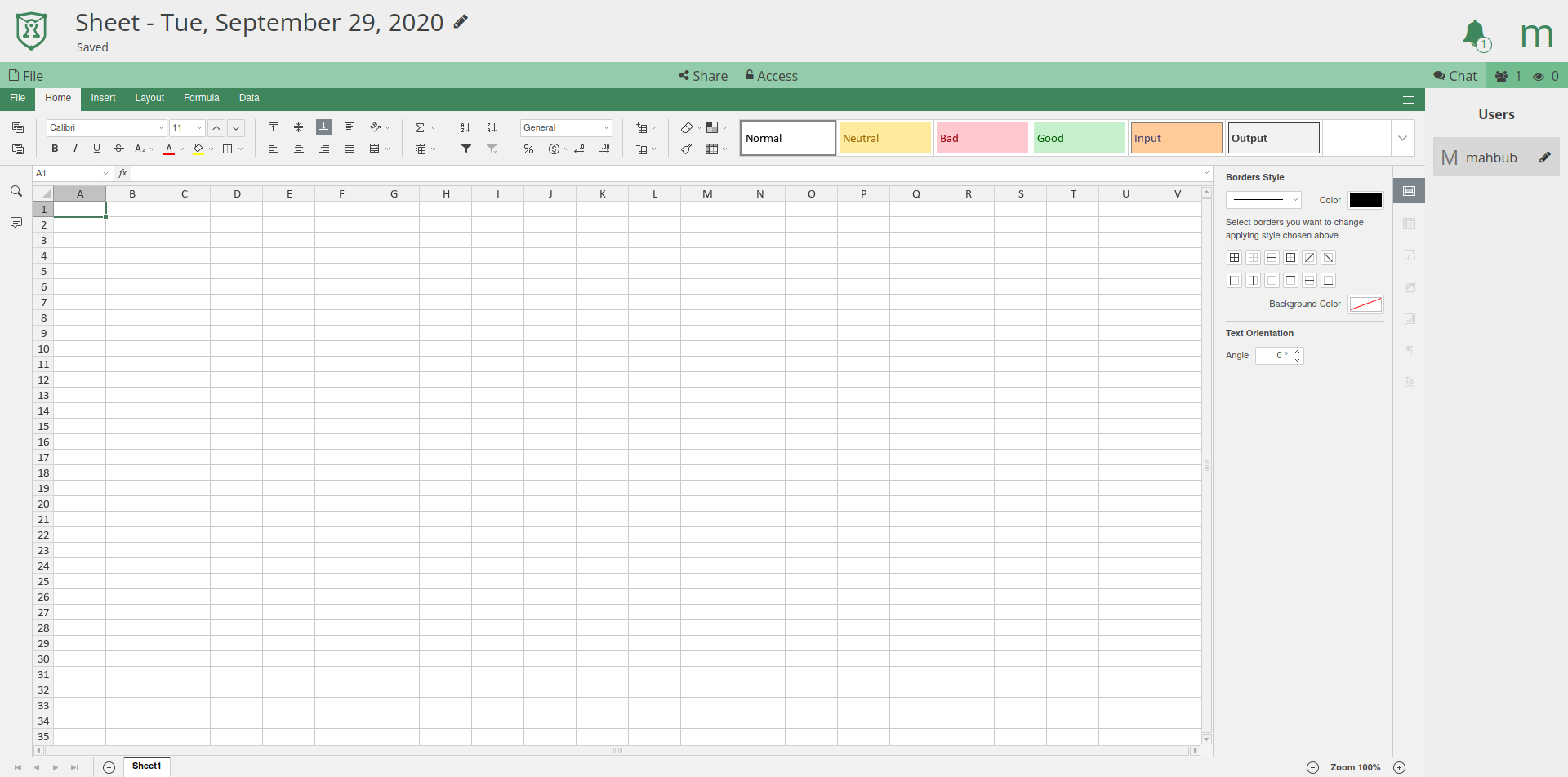1568x777 pixels.
Task: Click the Zoom out minus icon
Action: [1312, 767]
